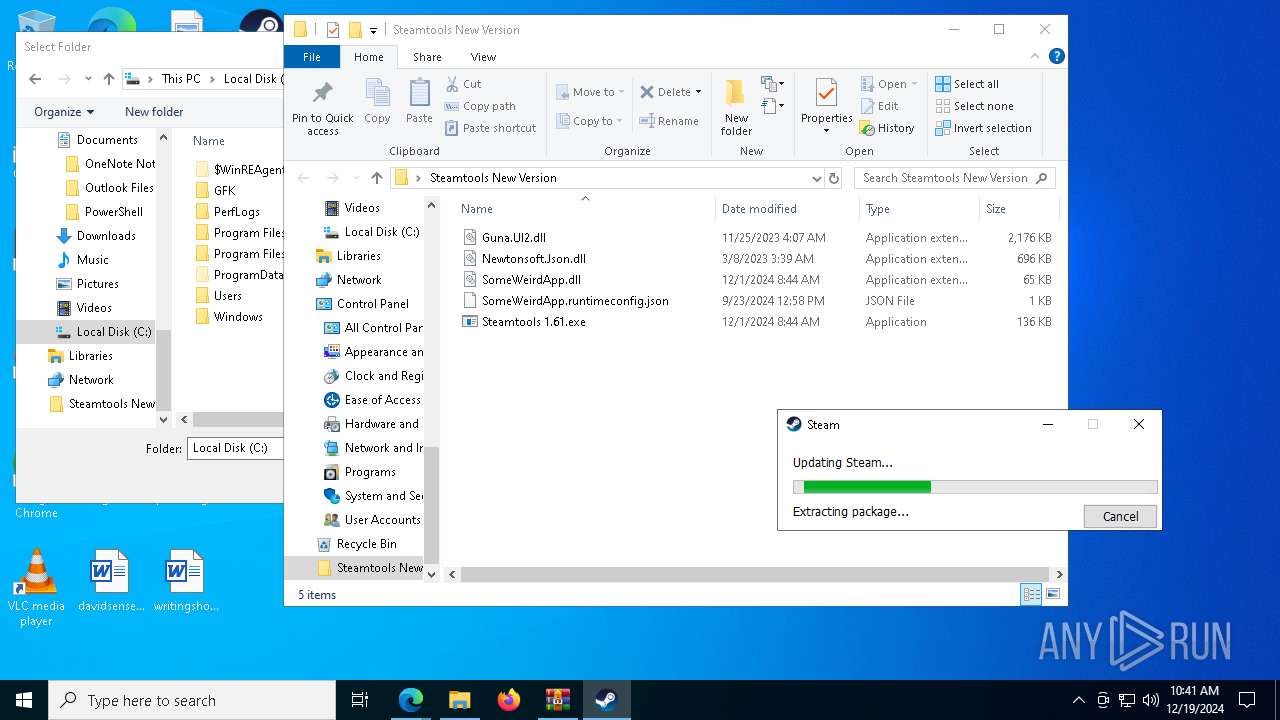Click the Updating Steam progress bar
The height and width of the screenshot is (720, 1280).
pos(975,487)
